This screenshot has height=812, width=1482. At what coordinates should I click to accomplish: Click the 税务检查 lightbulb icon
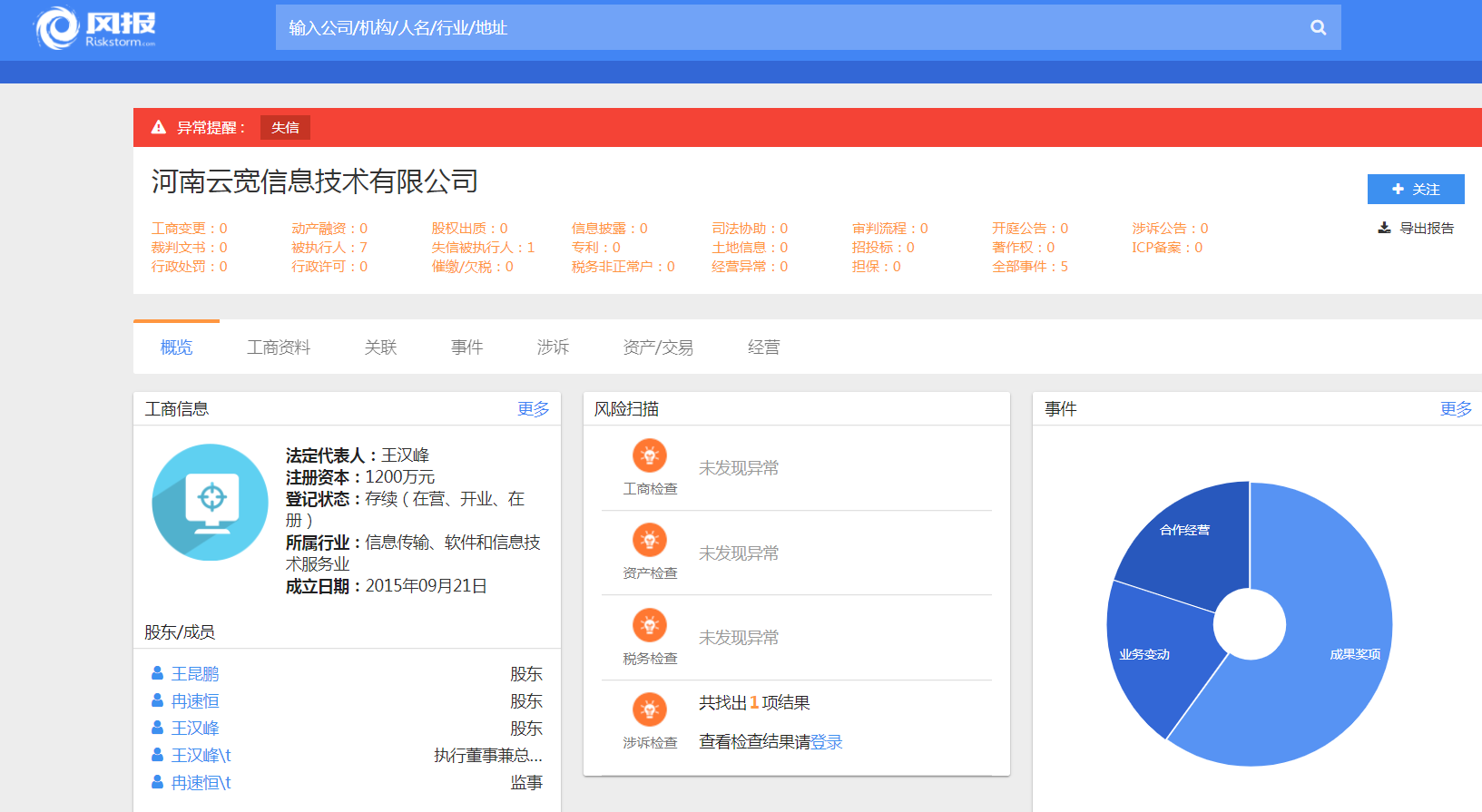(x=650, y=625)
